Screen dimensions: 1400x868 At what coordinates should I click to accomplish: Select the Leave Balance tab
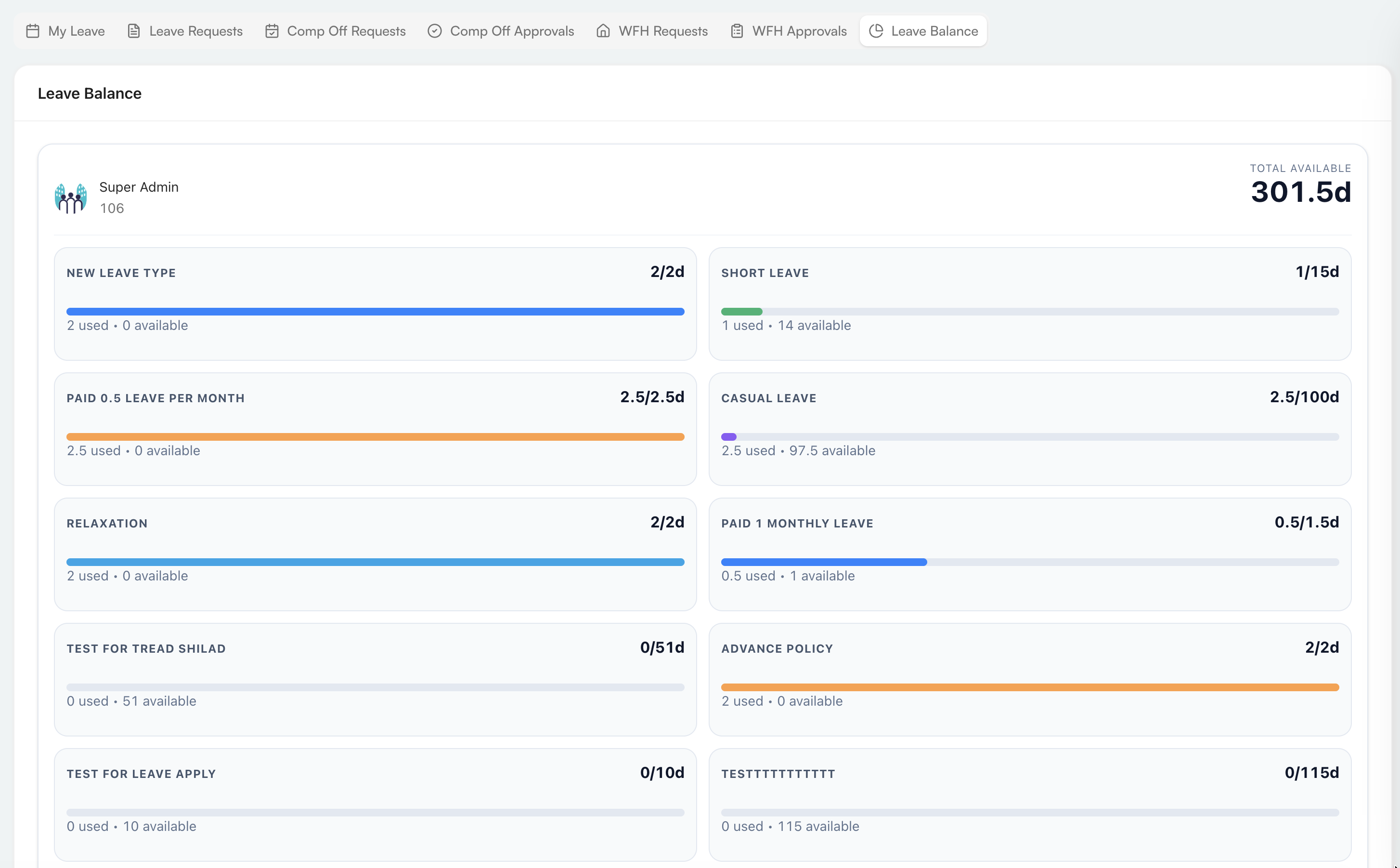[923, 31]
